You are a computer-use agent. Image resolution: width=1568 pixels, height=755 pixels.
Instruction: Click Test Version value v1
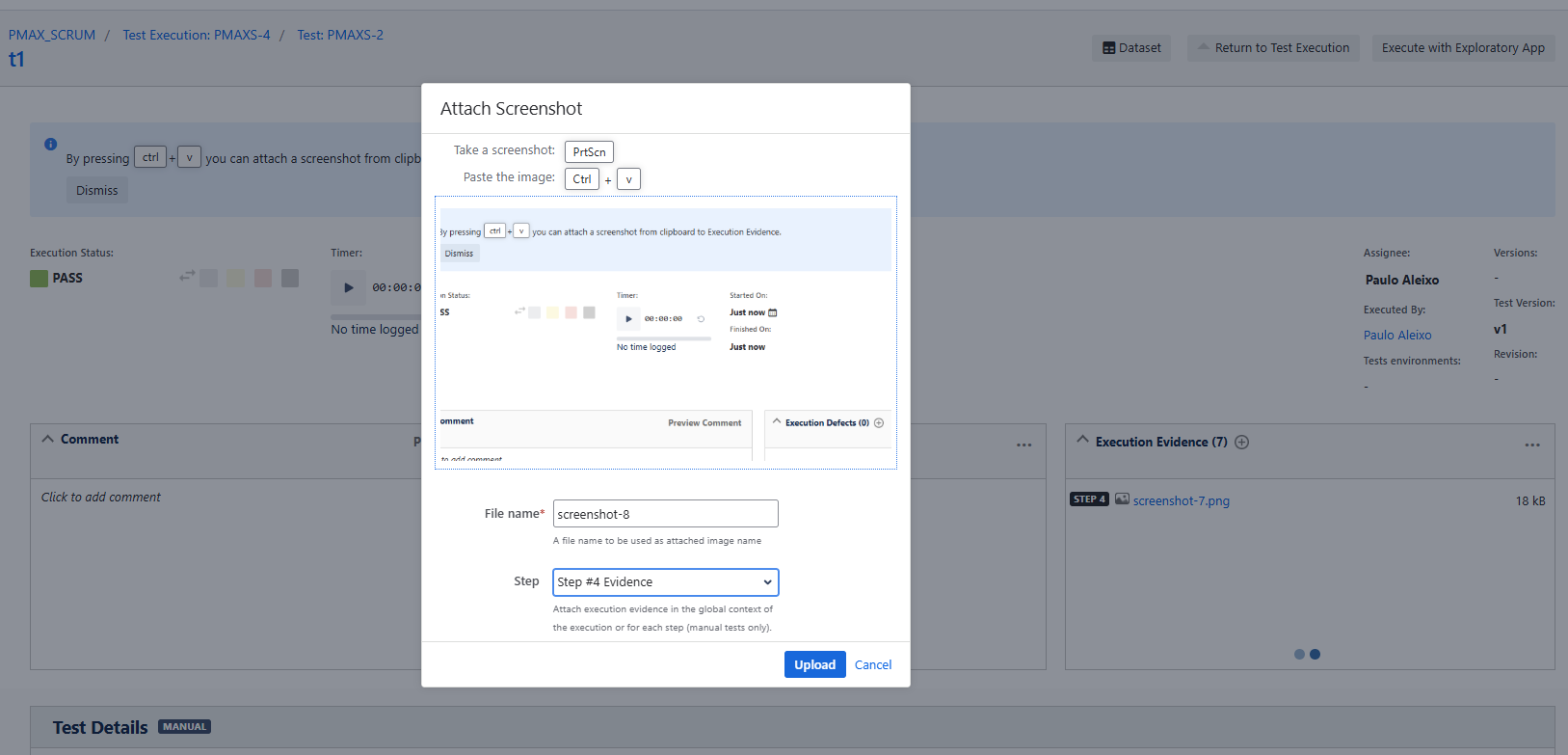[1501, 330]
